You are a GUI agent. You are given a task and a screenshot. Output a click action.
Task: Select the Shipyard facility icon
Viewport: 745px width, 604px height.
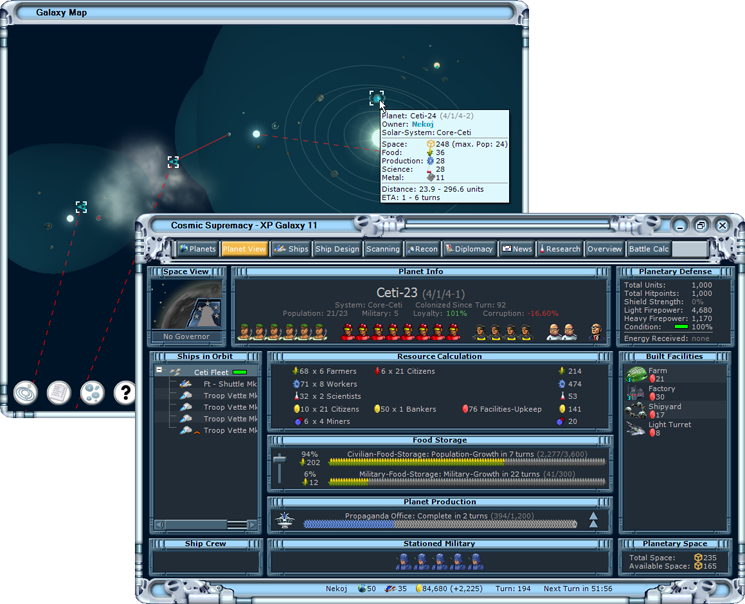pos(636,411)
